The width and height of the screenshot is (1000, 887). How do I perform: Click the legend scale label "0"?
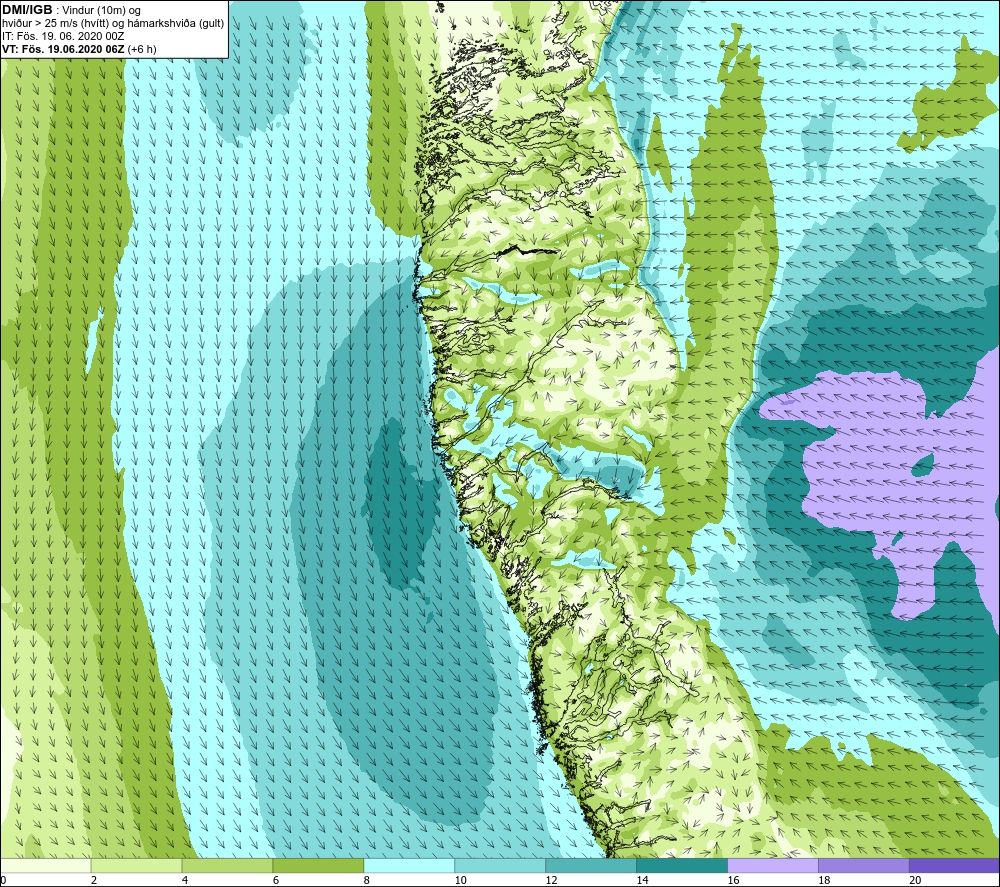[x=3, y=880]
